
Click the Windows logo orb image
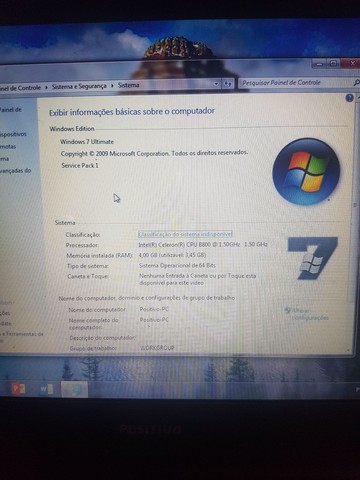[x=306, y=172]
